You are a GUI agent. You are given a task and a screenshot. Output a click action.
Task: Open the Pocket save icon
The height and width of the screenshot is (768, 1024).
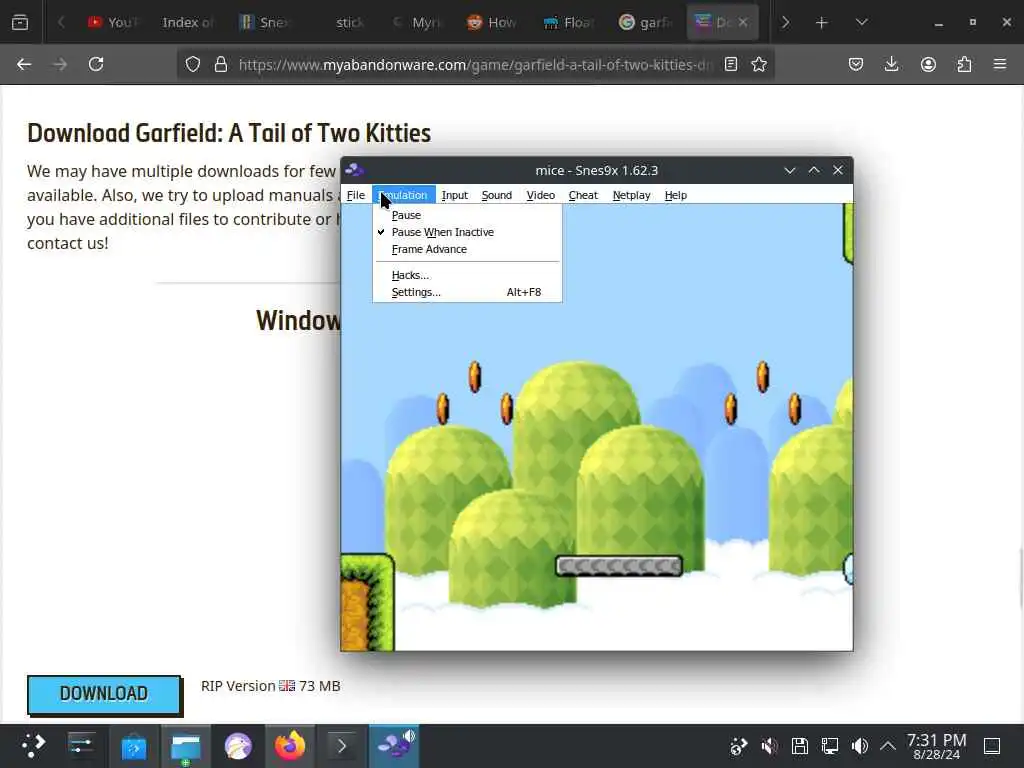856,64
